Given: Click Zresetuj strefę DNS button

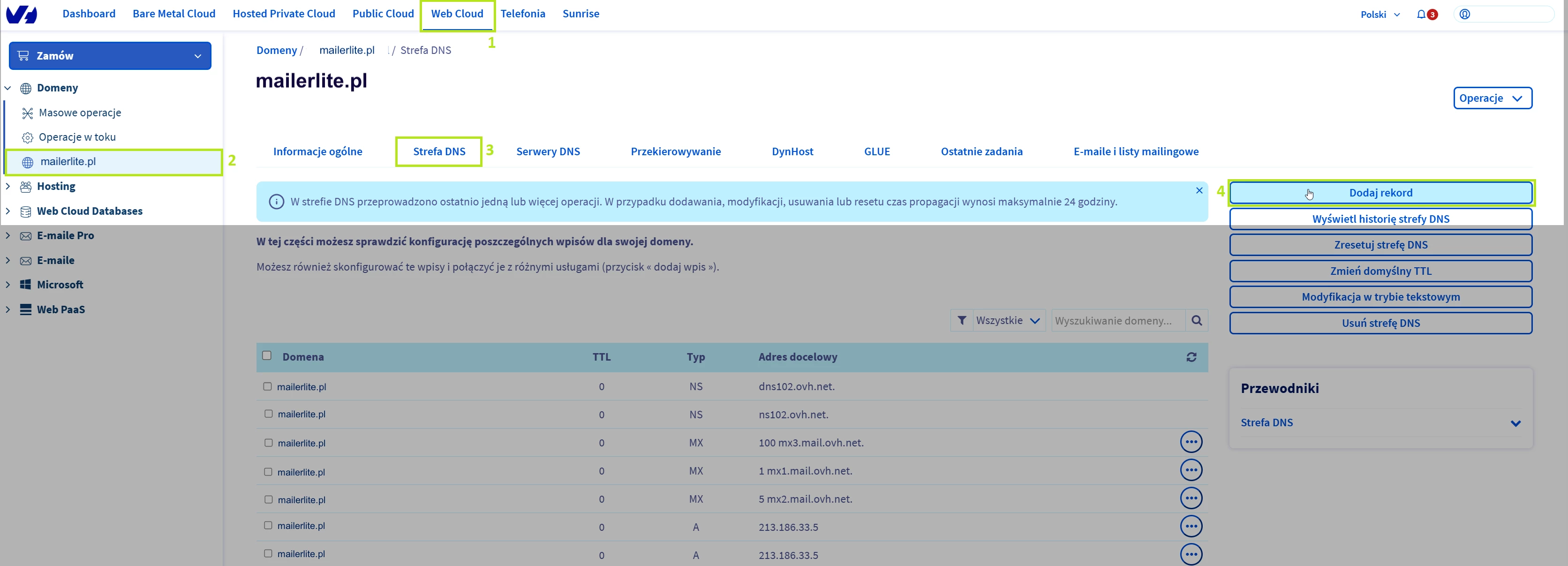Looking at the screenshot, I should click(1380, 245).
